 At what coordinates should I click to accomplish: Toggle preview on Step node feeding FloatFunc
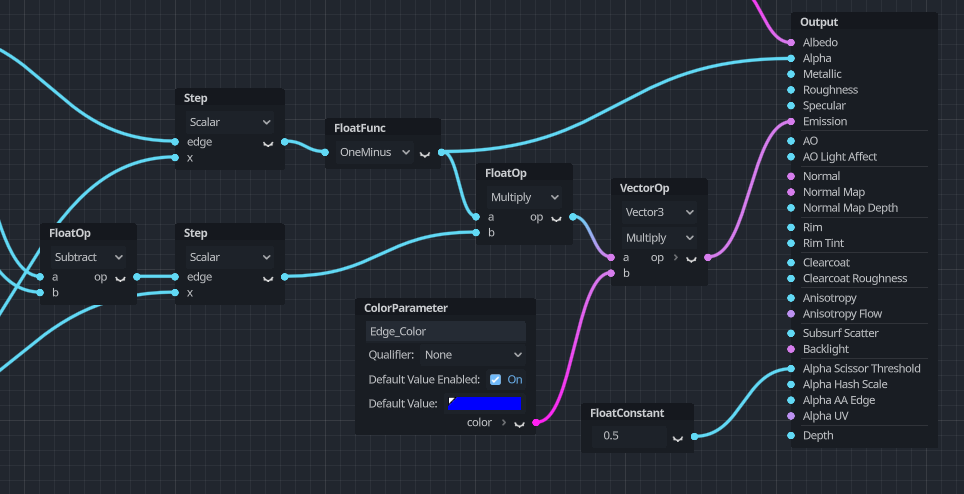[x=268, y=143]
